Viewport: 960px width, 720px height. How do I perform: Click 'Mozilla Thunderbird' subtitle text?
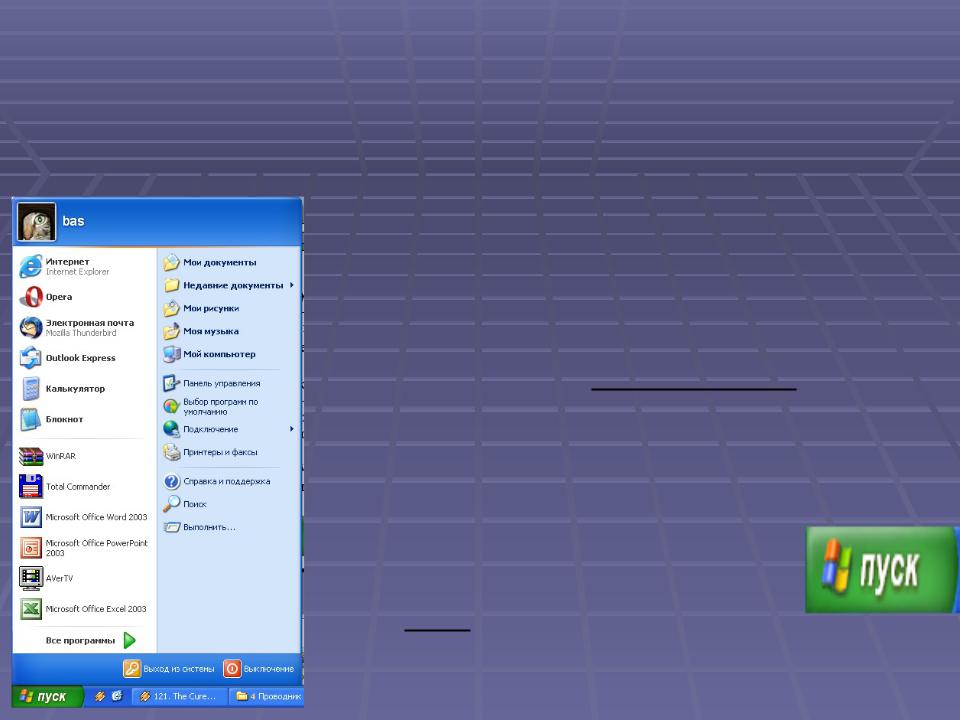pyautogui.click(x=81, y=333)
